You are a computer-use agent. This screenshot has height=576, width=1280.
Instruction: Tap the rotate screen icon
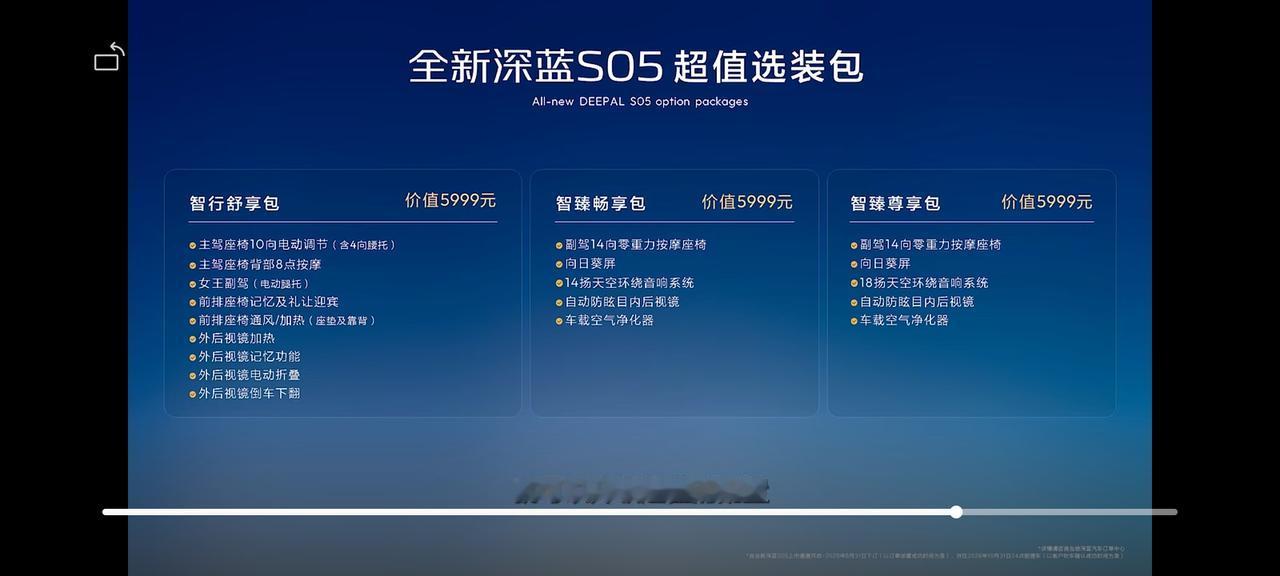110,57
